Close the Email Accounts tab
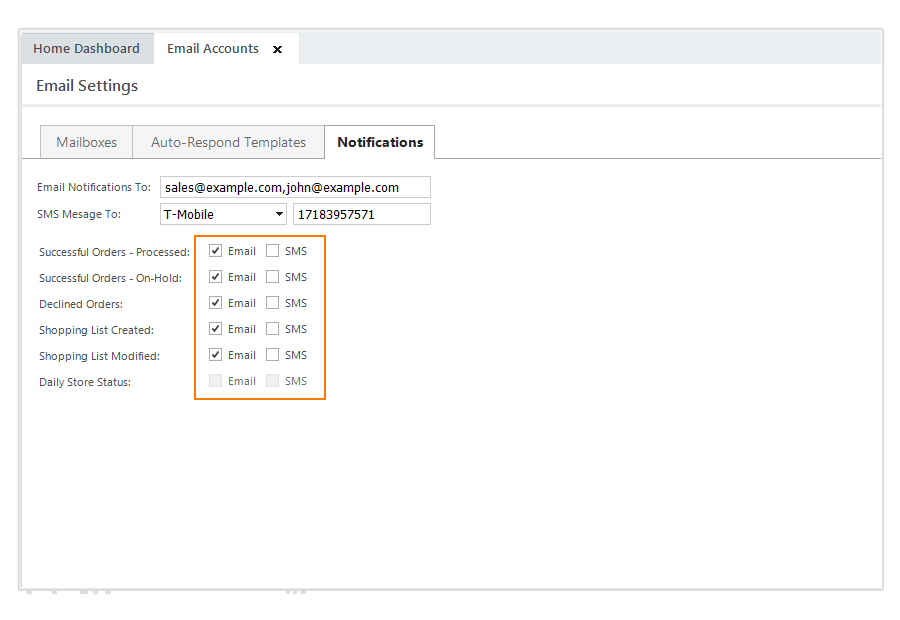This screenshot has height=620, width=900. (277, 49)
